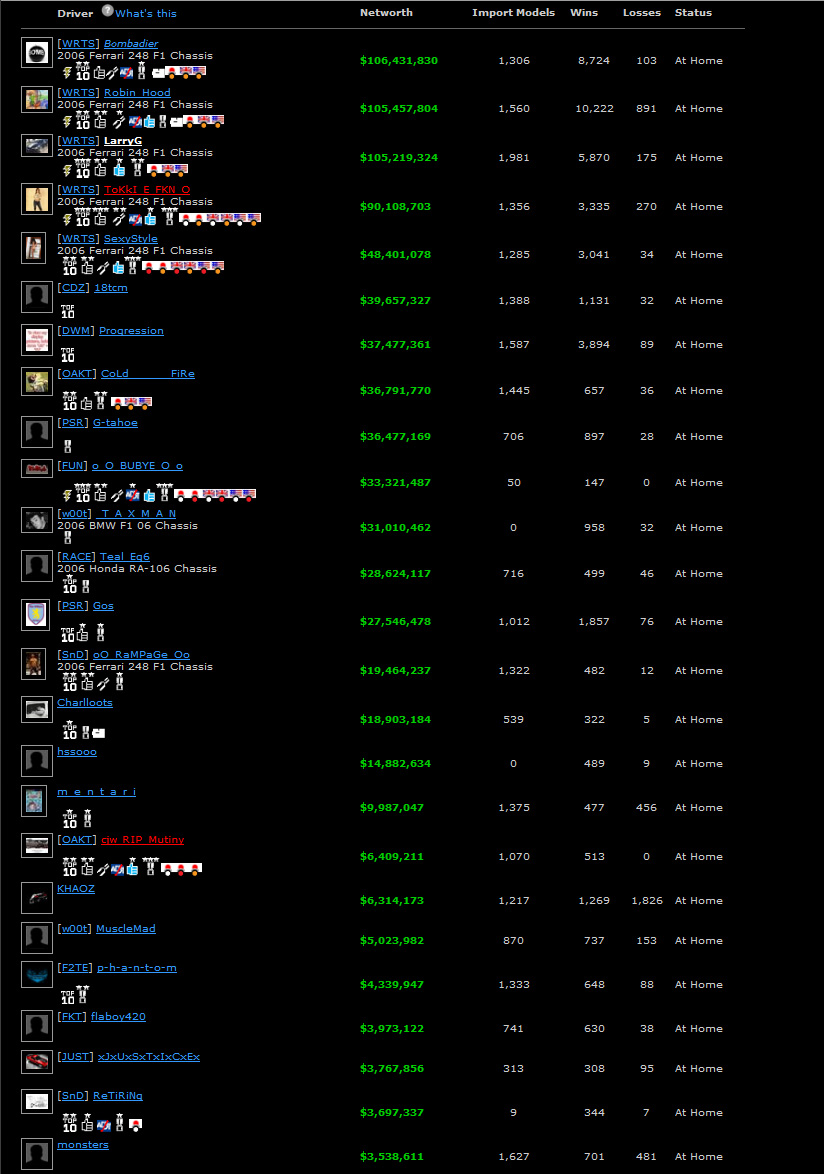This screenshot has height=1174, width=824.
Task: Click the Gos crest avatar thumbnail
Action: pos(36,615)
